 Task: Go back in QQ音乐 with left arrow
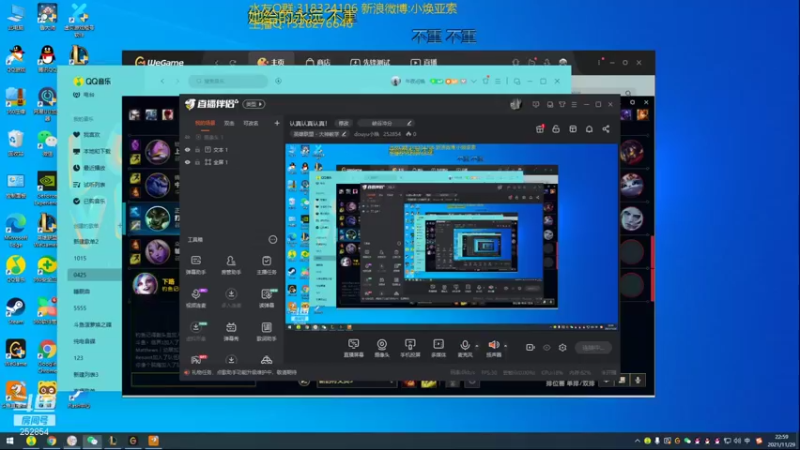point(162,81)
